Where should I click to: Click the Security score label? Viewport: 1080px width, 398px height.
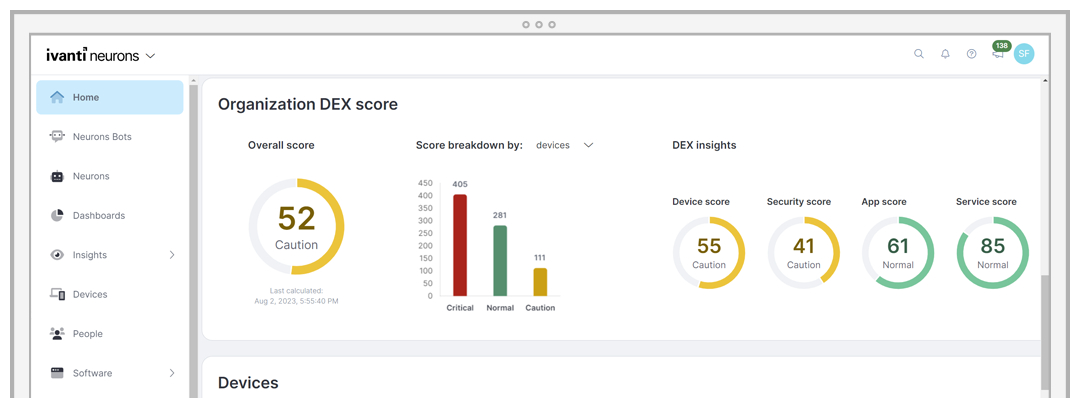[799, 202]
